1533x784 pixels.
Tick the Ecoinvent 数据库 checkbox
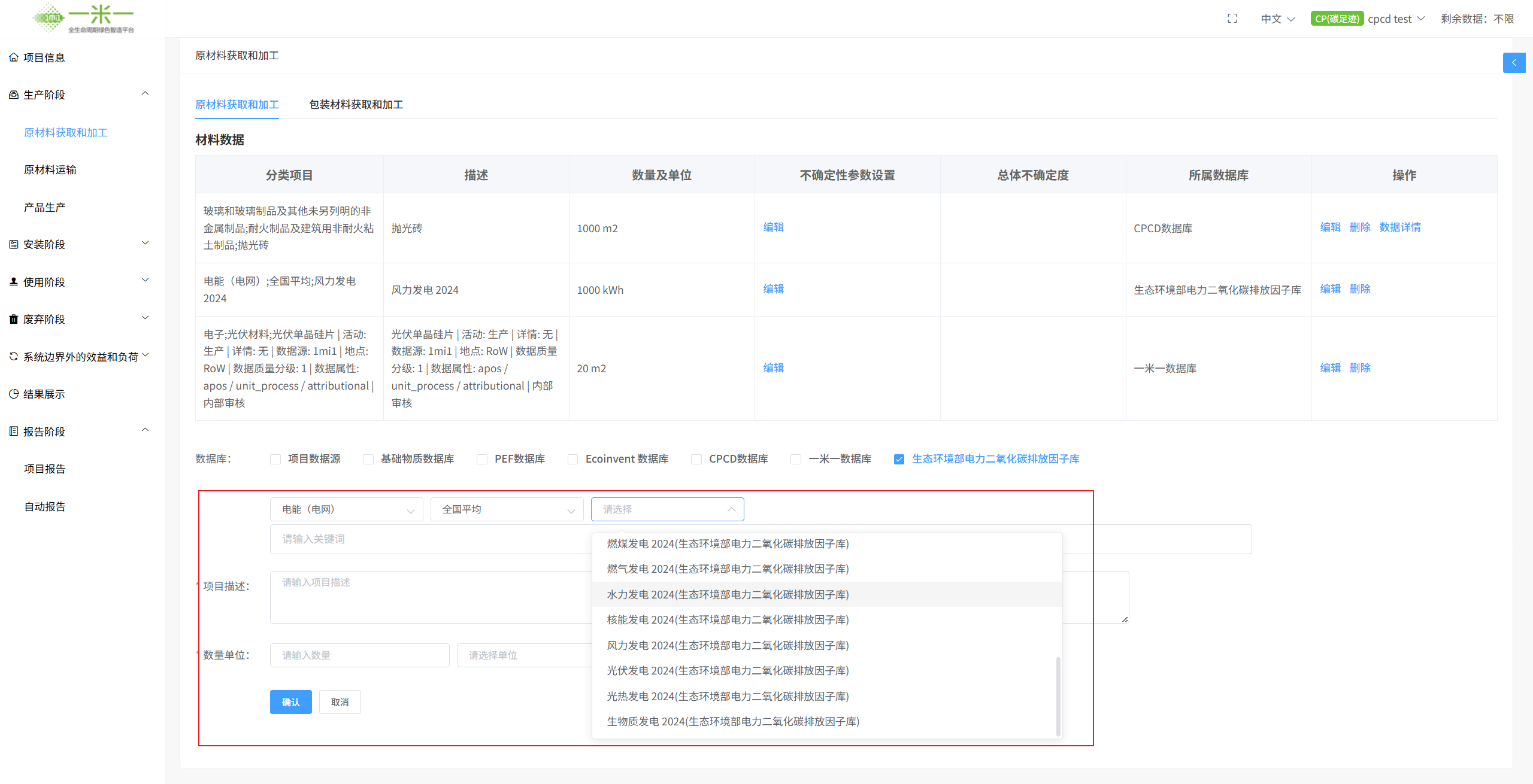tap(573, 459)
